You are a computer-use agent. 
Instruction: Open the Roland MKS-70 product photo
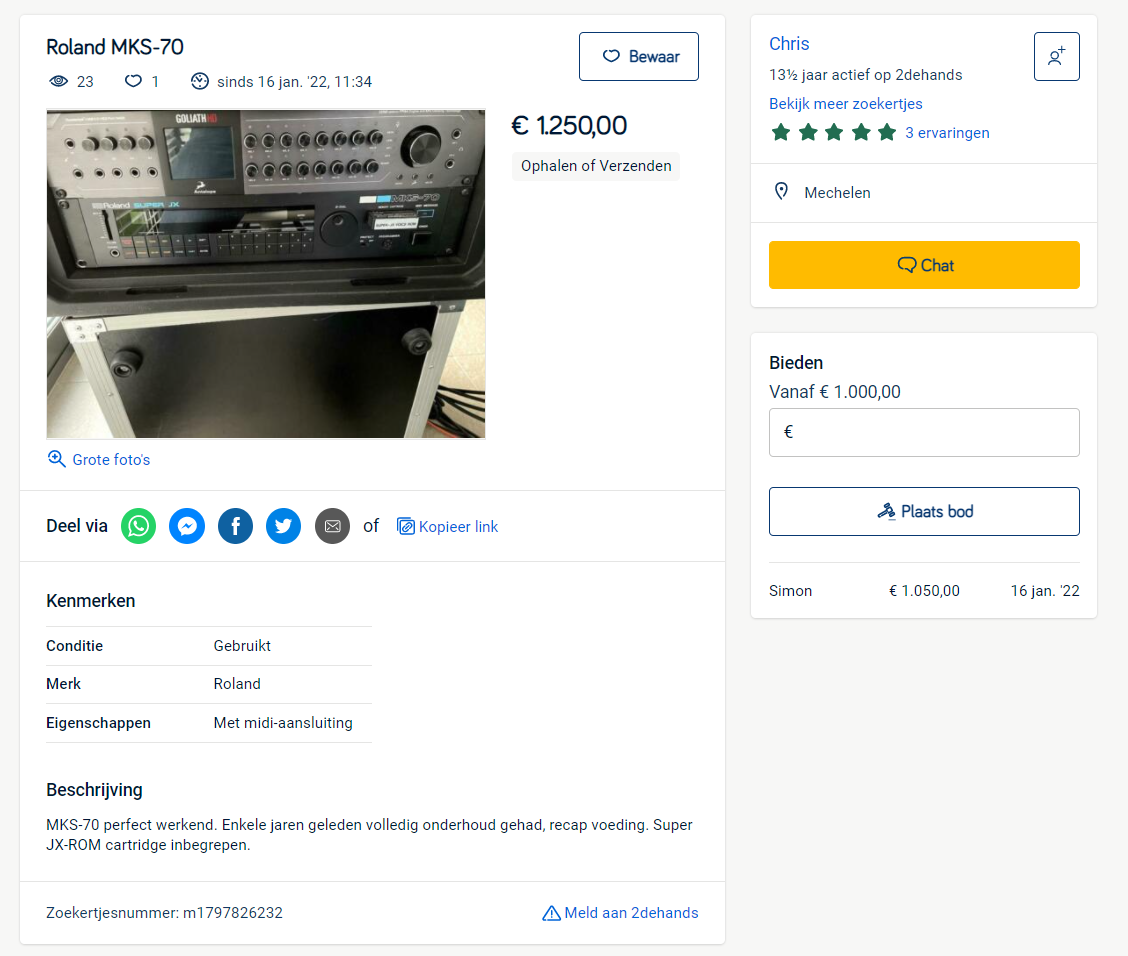265,273
